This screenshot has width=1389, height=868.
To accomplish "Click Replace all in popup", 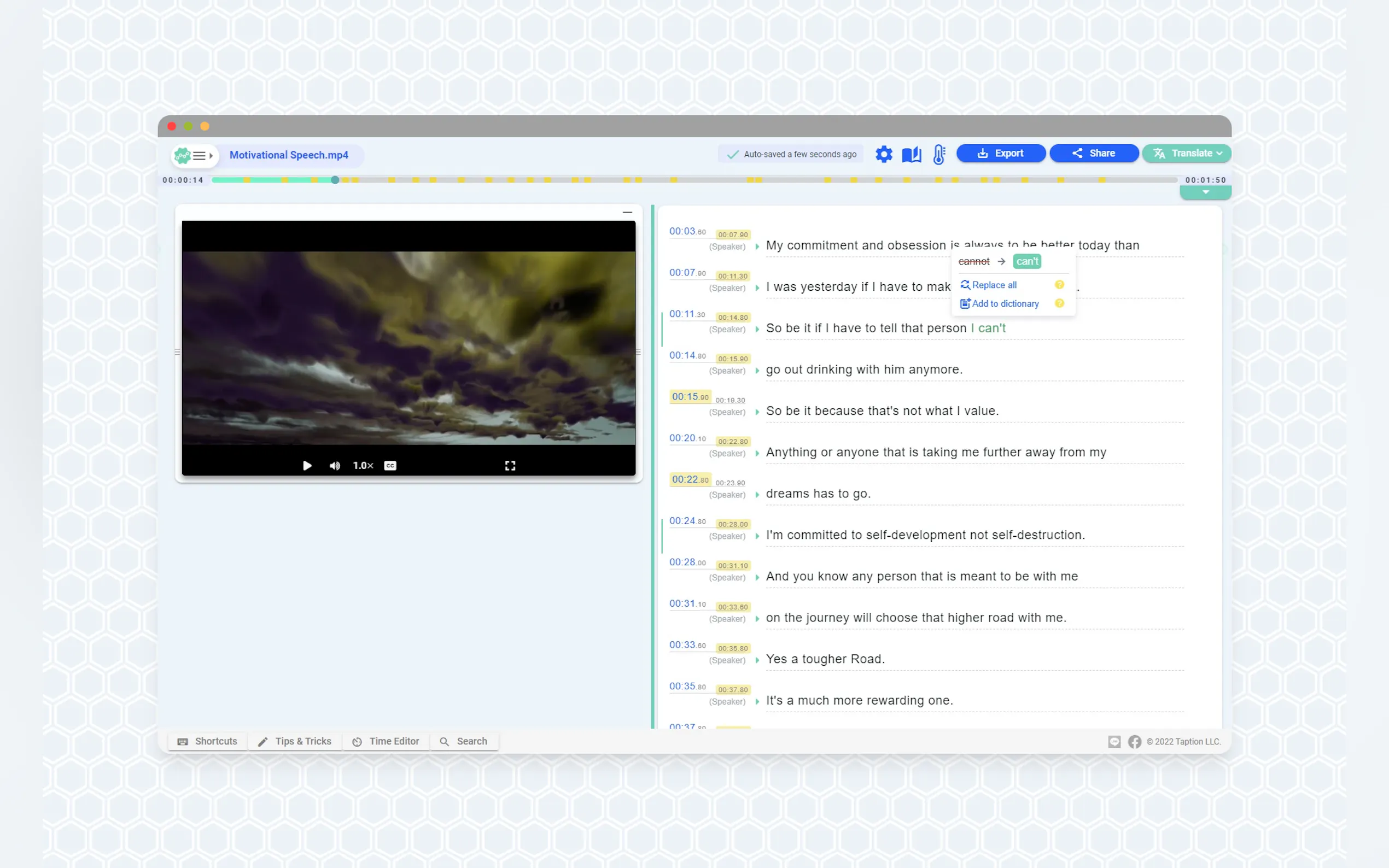I will (994, 285).
